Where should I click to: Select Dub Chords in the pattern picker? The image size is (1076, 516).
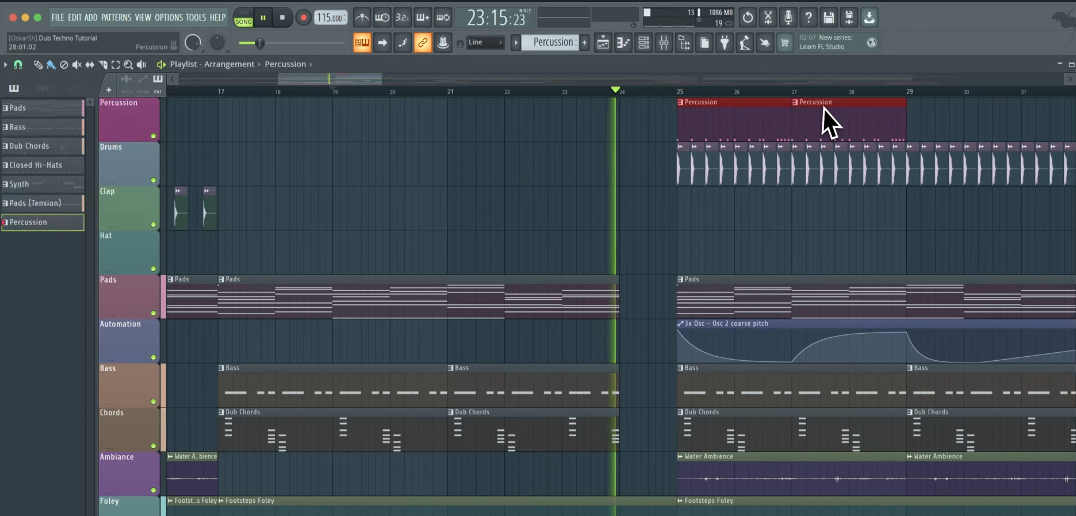(43, 146)
